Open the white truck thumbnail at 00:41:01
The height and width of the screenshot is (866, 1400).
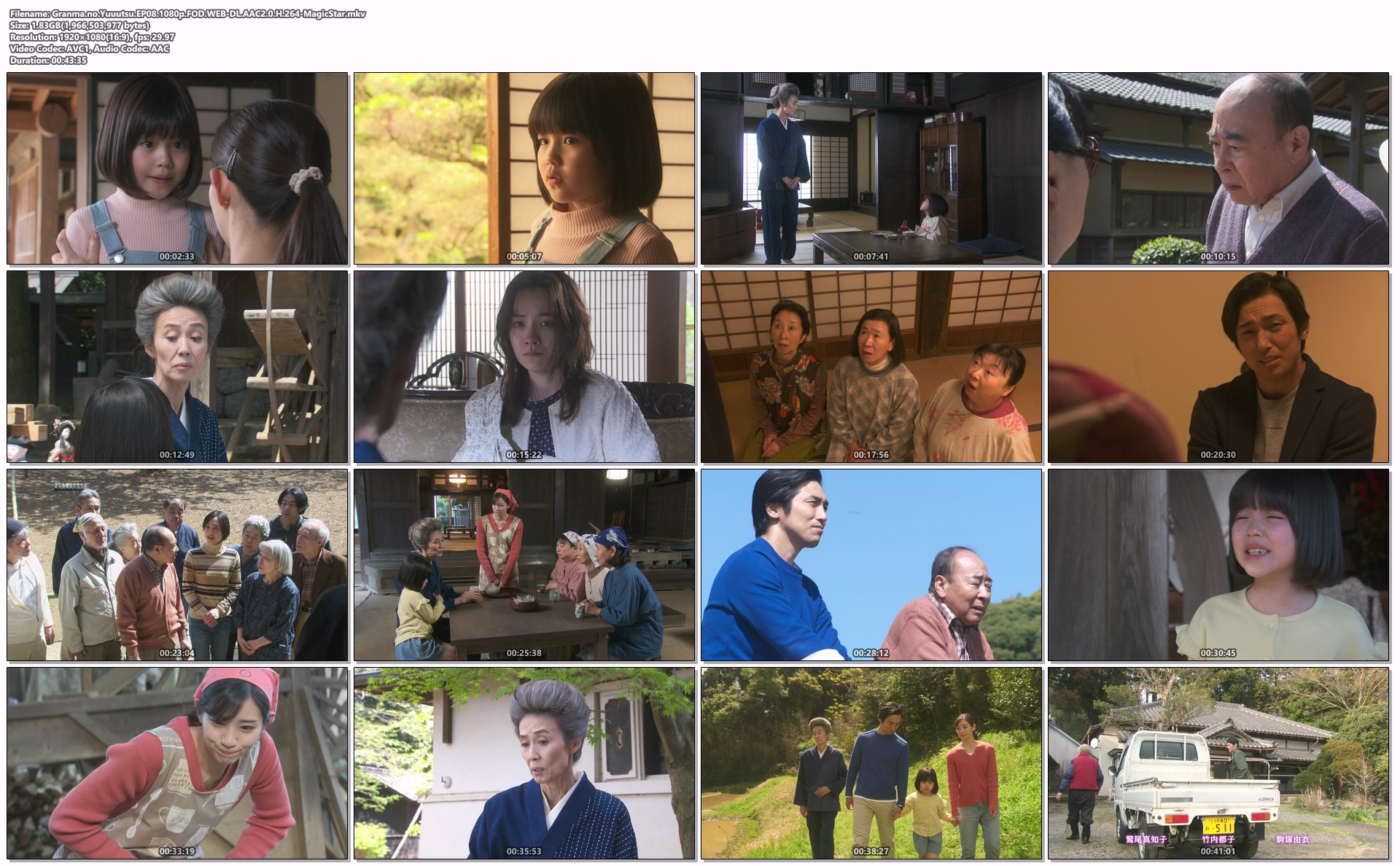point(1218,763)
